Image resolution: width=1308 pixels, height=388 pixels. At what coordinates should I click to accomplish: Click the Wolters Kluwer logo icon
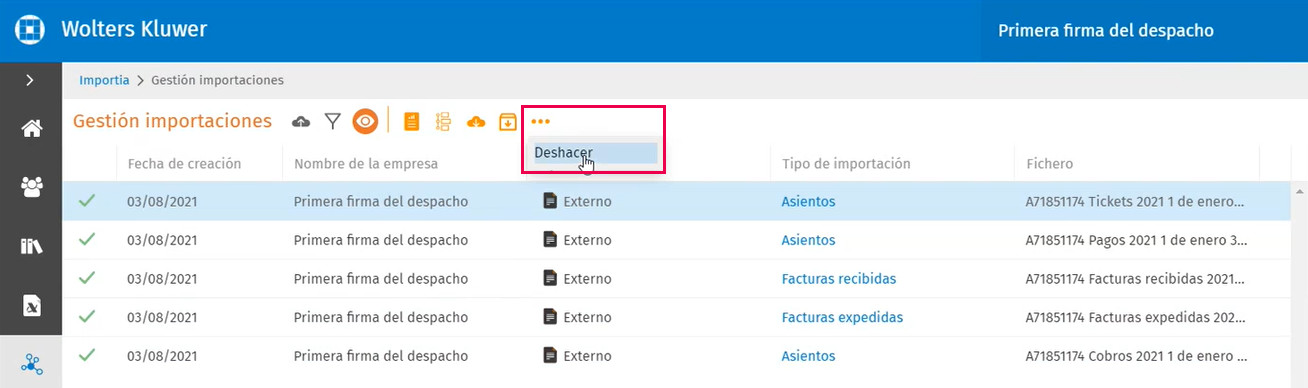coord(31,30)
